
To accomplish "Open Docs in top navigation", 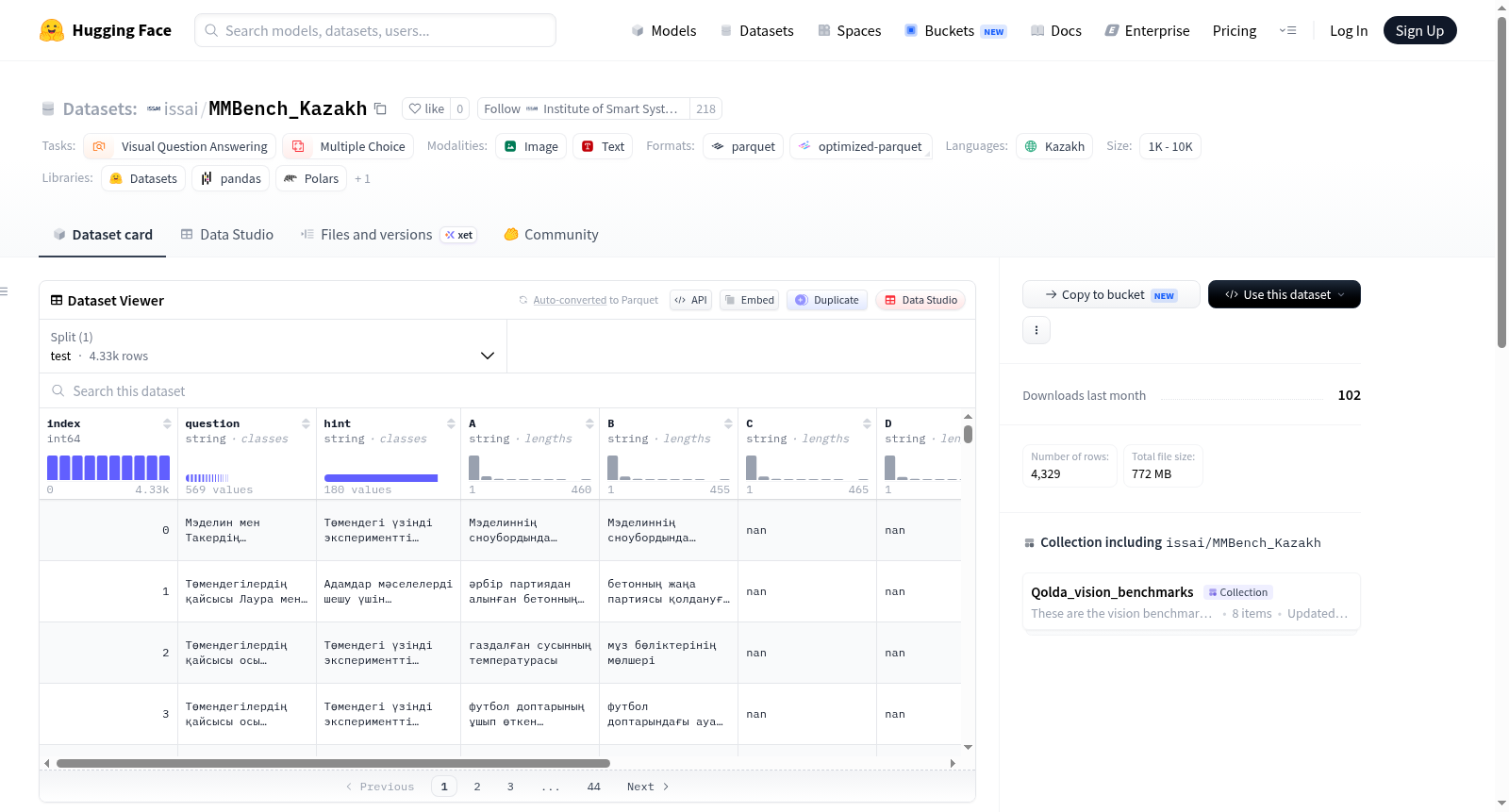I will tap(1056, 30).
